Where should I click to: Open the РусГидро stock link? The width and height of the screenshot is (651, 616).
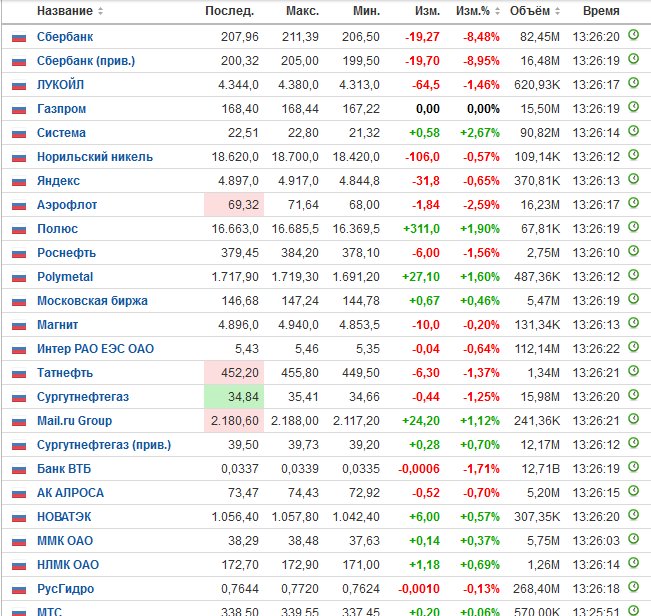click(66, 589)
